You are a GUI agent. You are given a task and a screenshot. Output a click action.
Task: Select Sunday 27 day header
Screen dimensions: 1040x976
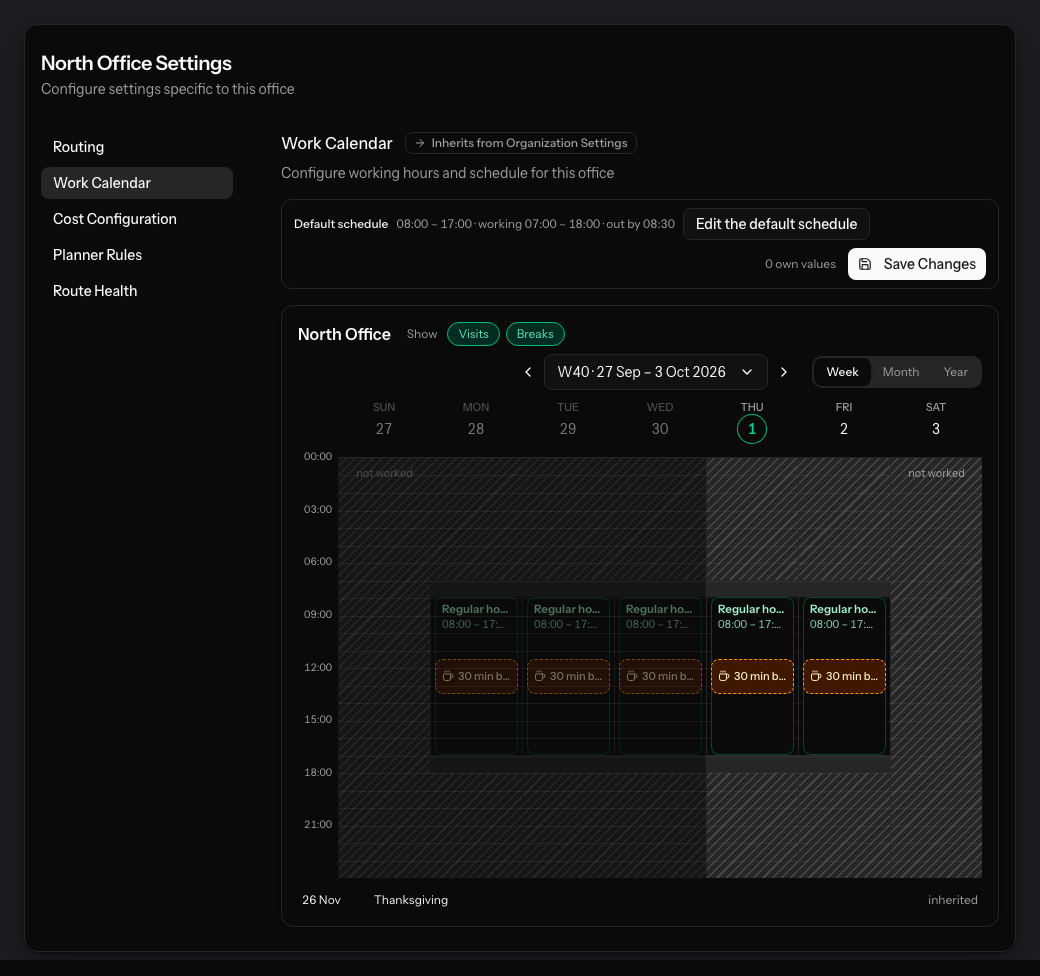(x=384, y=420)
